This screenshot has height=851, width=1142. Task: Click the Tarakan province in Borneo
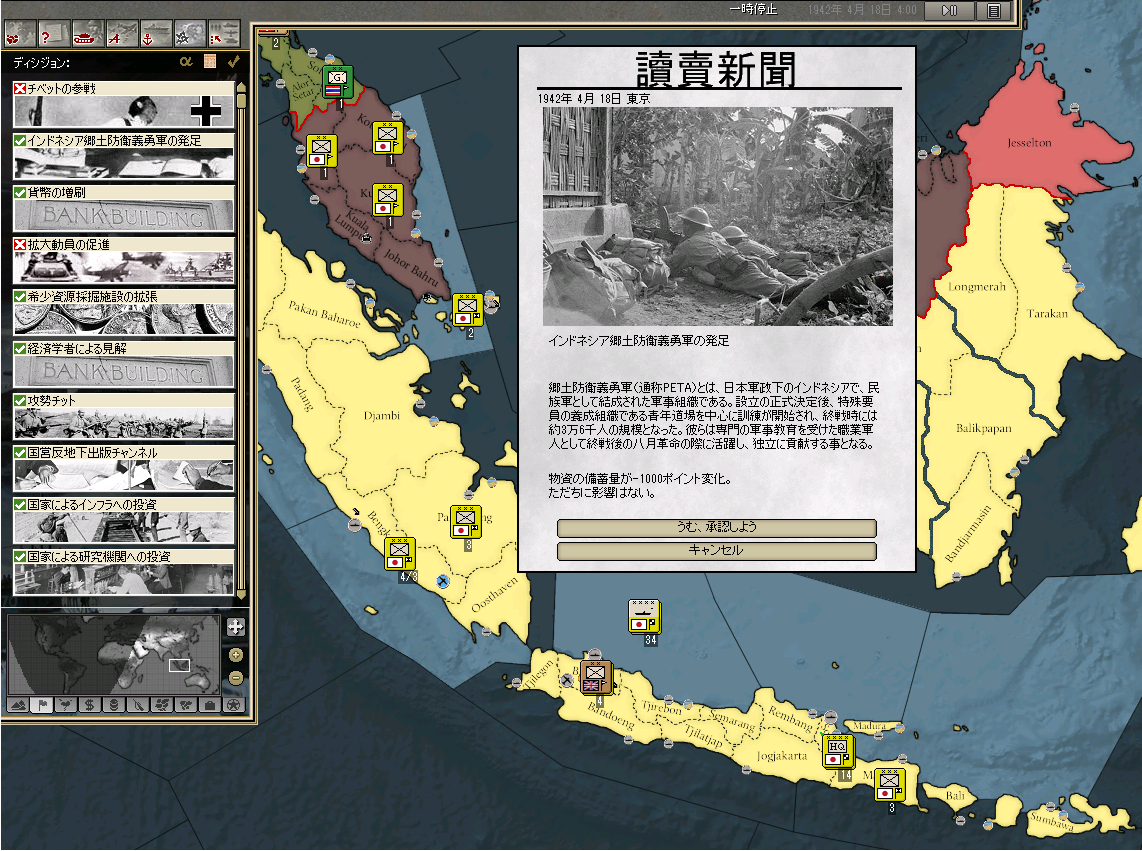tap(1047, 313)
